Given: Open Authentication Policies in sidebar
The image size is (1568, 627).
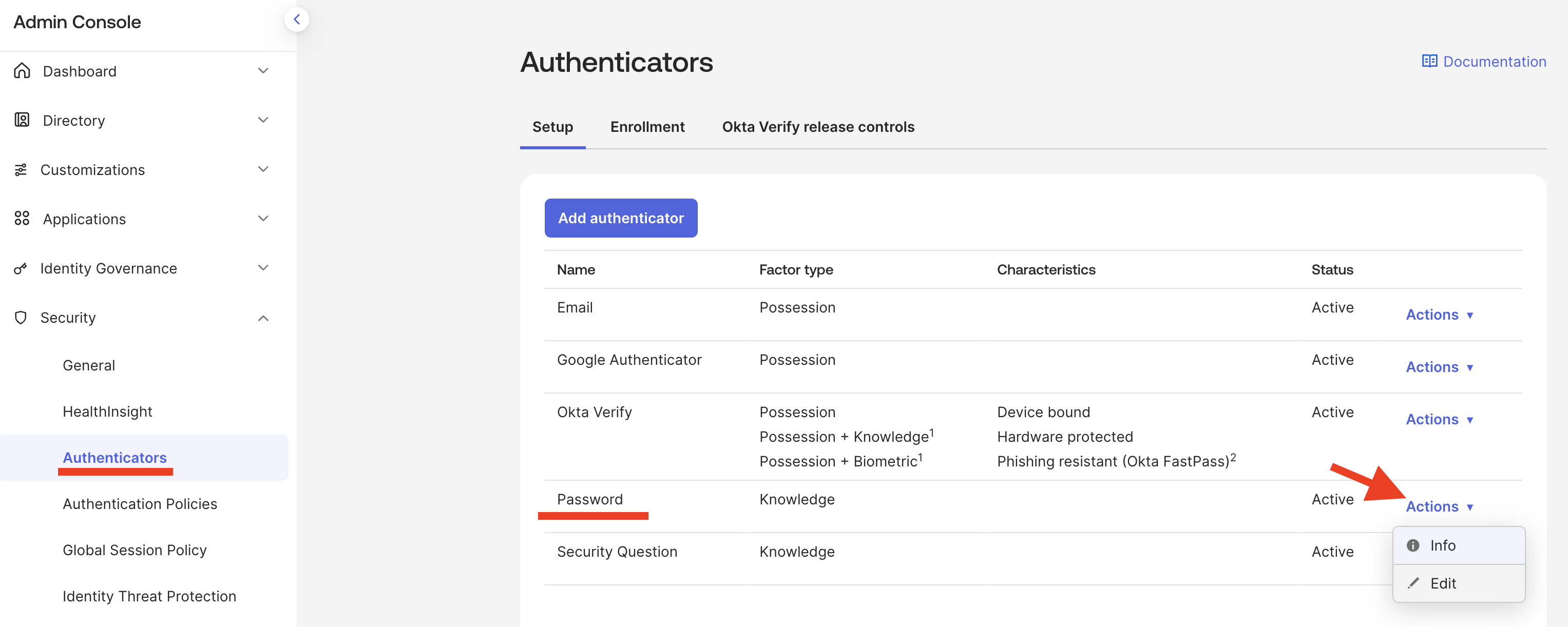Looking at the screenshot, I should [x=140, y=504].
